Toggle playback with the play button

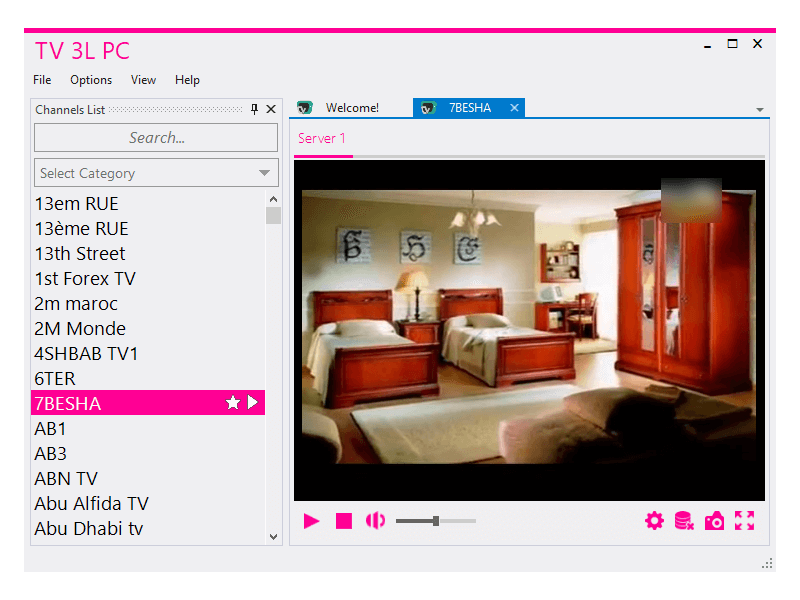(311, 520)
